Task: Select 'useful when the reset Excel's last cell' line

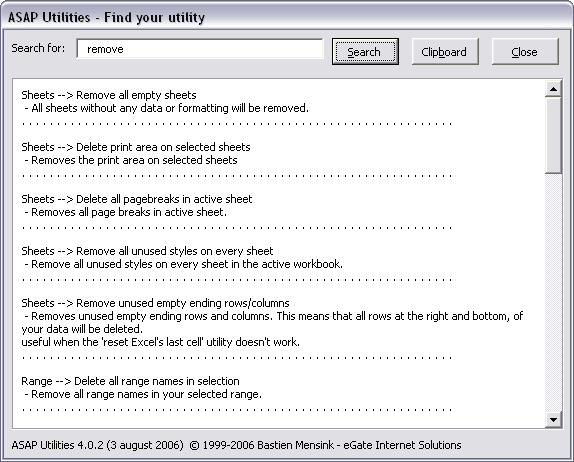Action: point(161,342)
